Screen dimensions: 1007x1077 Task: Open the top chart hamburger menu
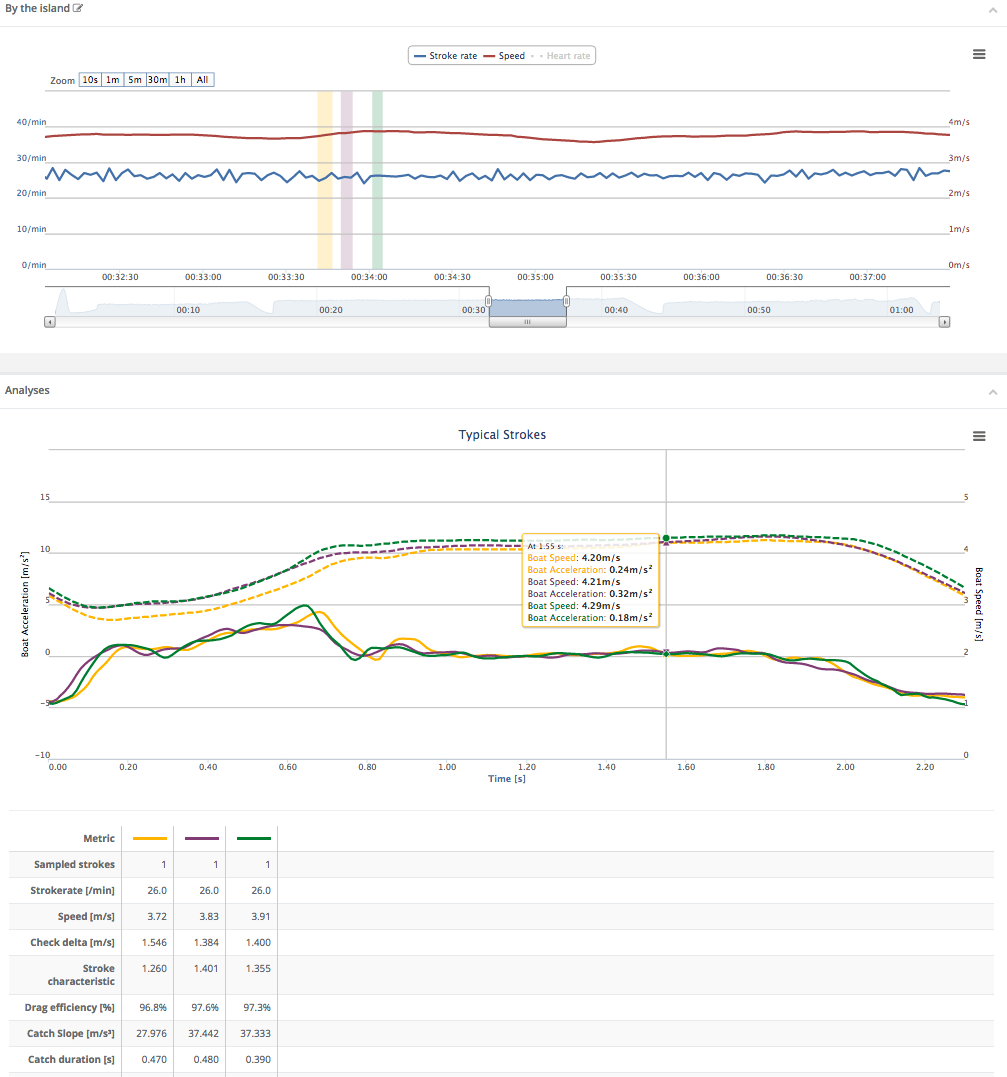(x=979, y=54)
